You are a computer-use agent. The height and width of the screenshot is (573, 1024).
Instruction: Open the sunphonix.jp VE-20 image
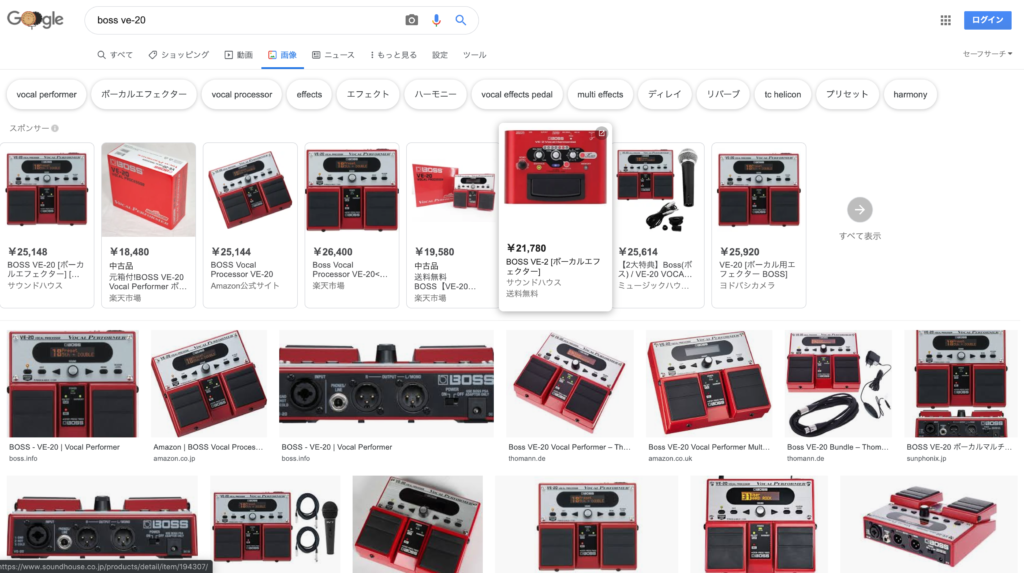(x=960, y=384)
